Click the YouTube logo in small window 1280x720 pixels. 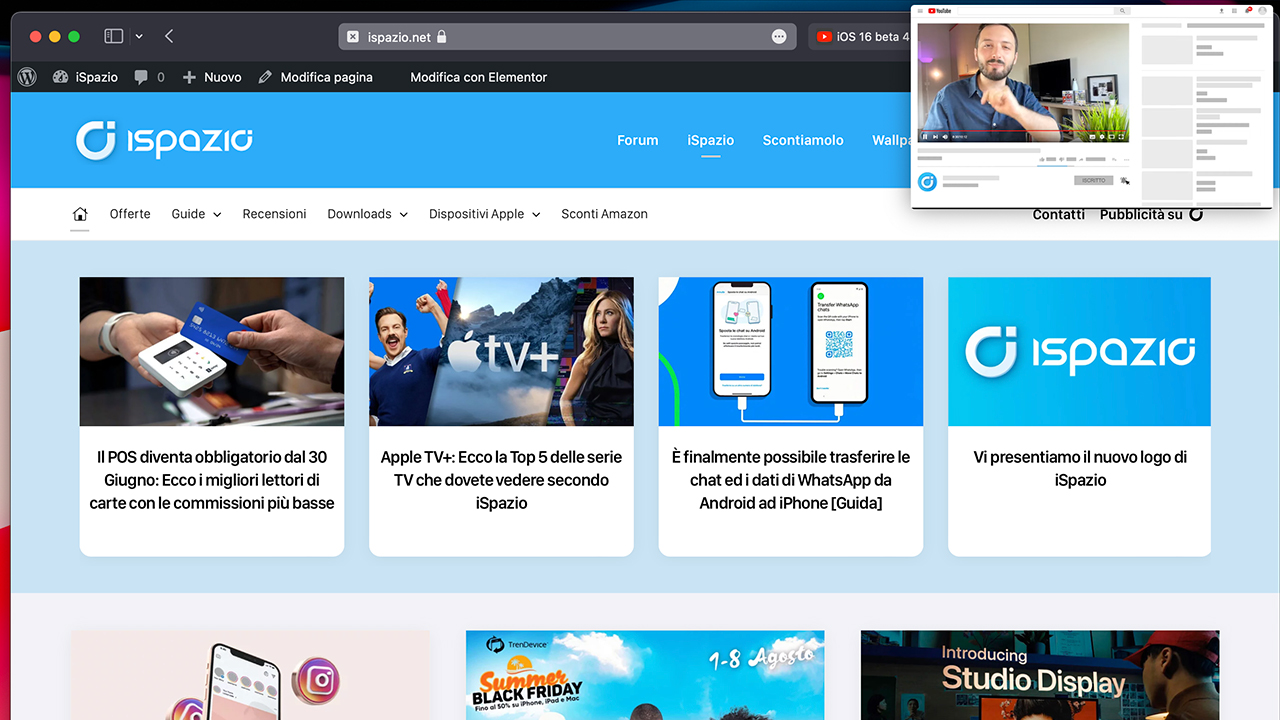pos(940,11)
